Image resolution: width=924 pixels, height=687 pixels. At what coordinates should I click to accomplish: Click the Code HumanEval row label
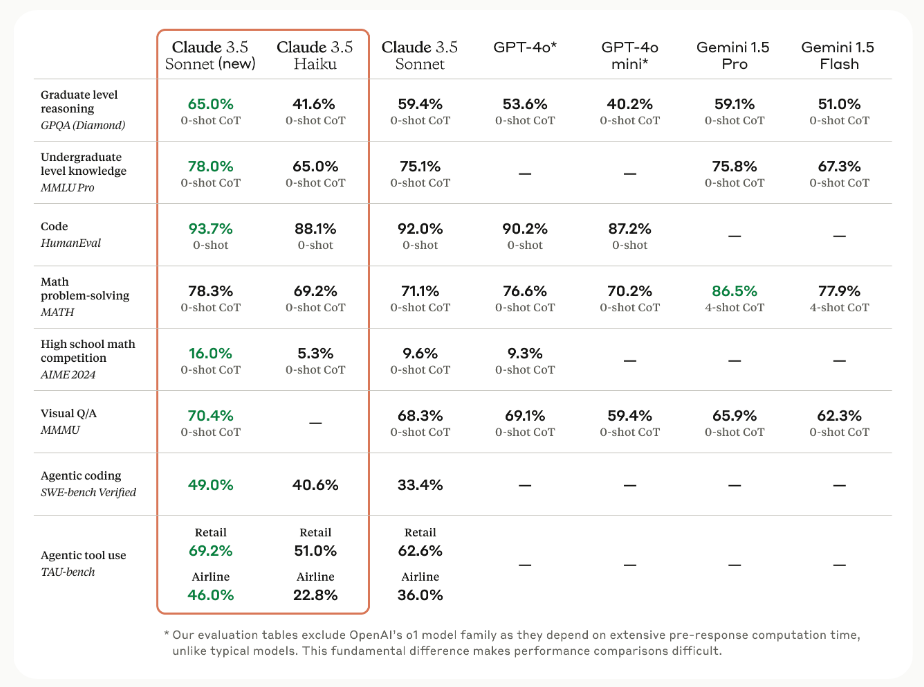tap(71, 235)
